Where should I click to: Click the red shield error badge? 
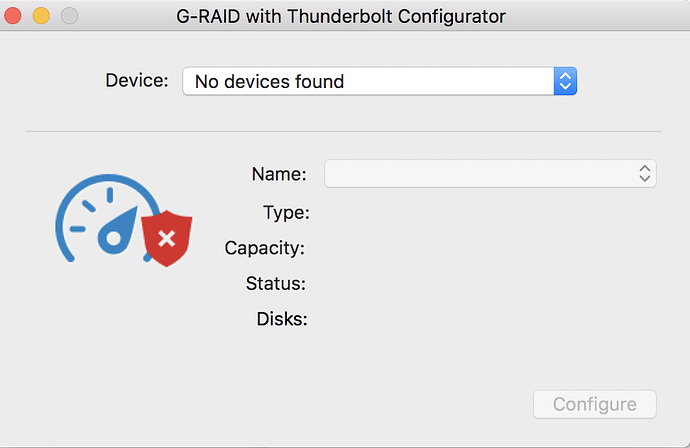pos(167,238)
